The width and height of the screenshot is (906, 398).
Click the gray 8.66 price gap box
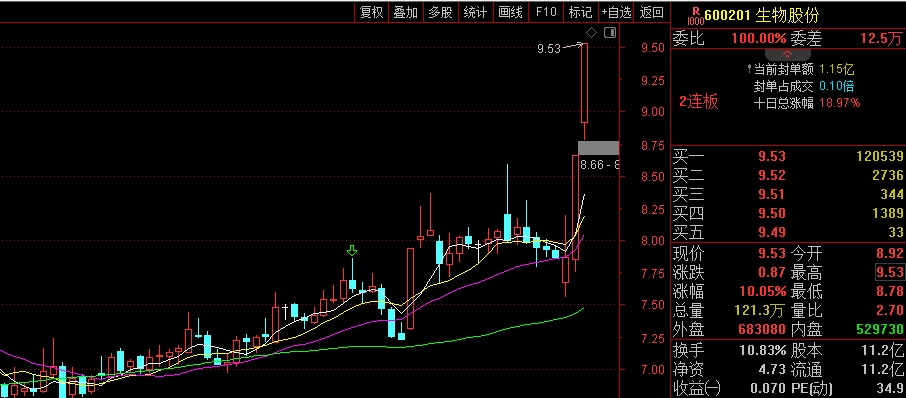[599, 147]
